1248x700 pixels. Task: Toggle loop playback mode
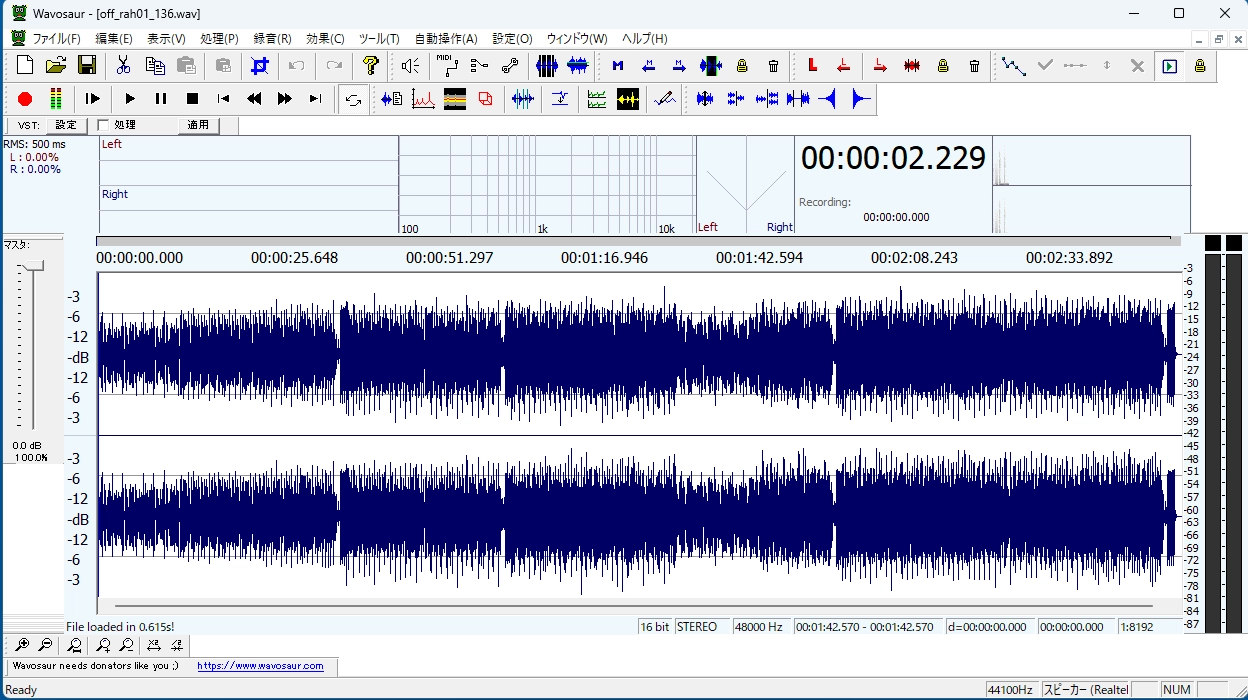pyautogui.click(x=352, y=99)
